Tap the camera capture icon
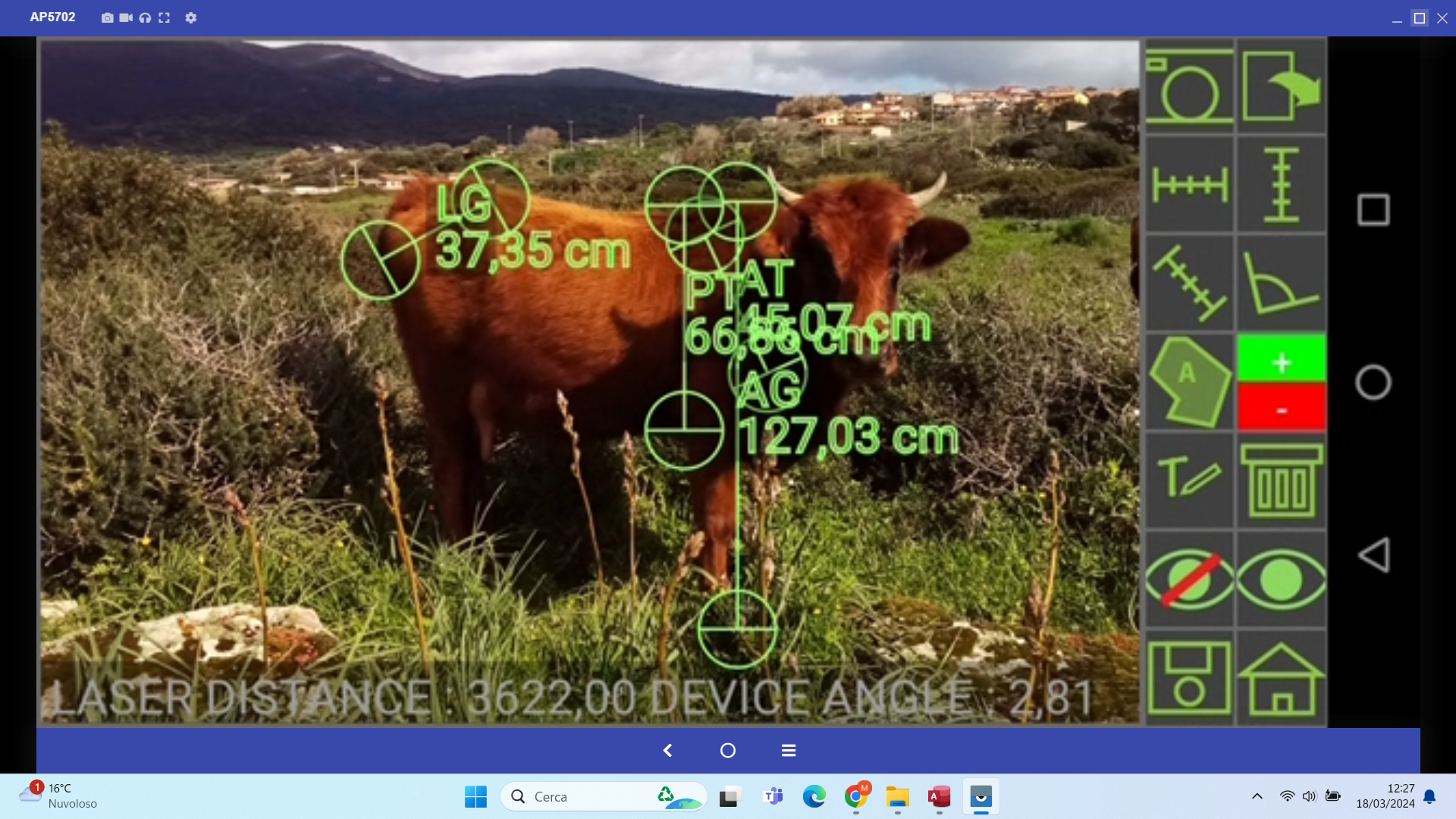The width and height of the screenshot is (1456, 819). coord(1189,87)
